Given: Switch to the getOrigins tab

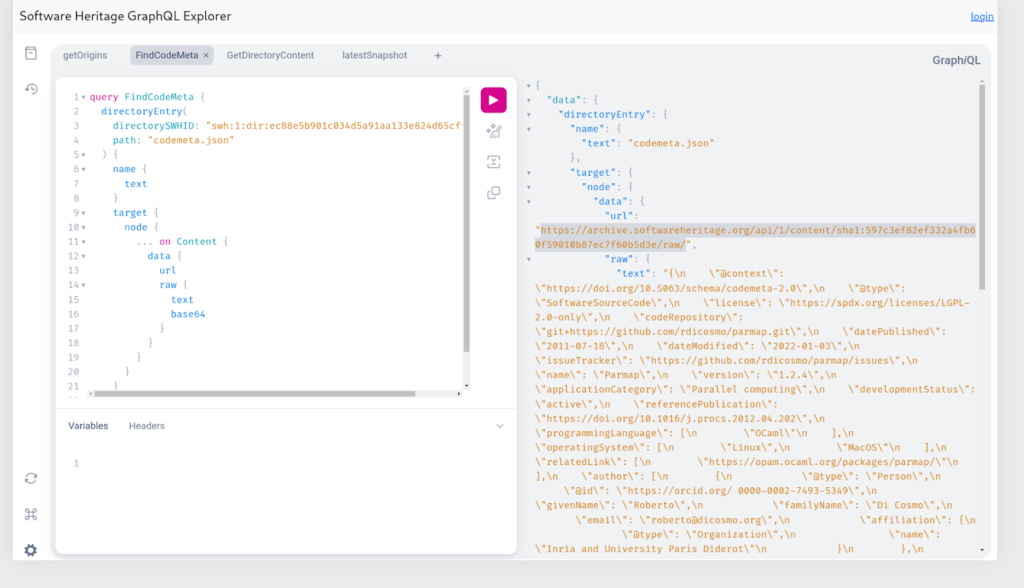Looking at the screenshot, I should [85, 56].
